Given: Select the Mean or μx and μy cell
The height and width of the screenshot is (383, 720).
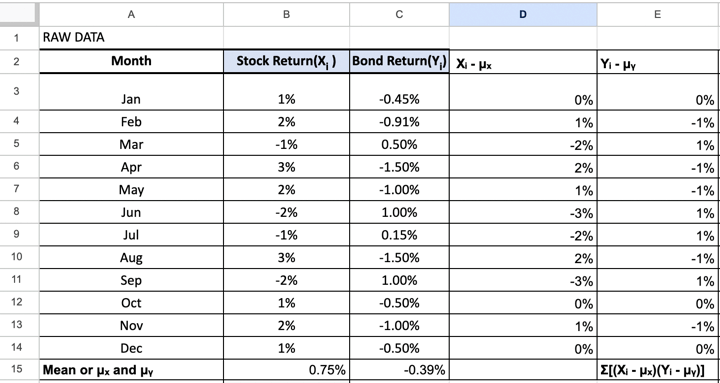Looking at the screenshot, I should point(131,370).
